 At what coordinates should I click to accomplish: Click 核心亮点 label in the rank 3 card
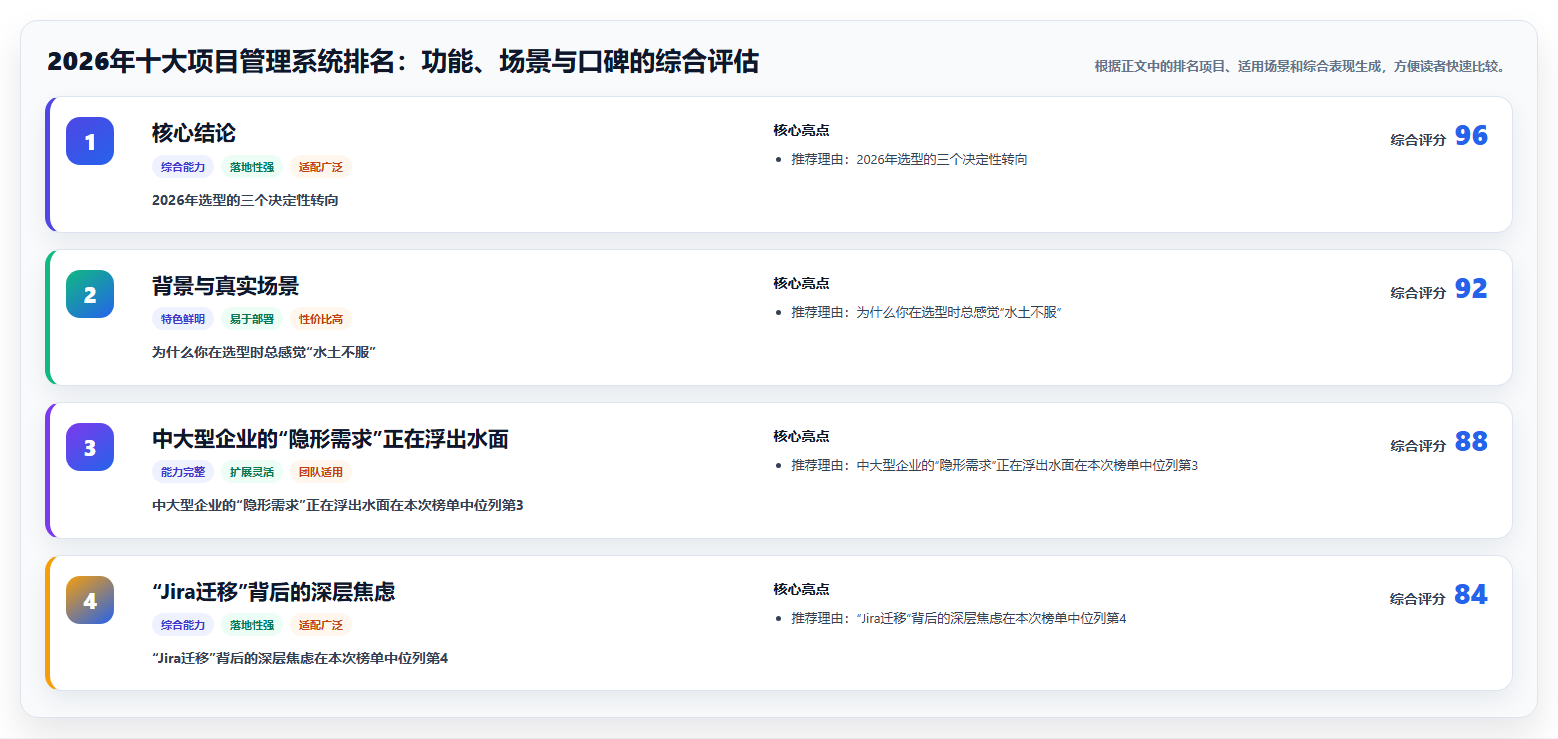(801, 437)
